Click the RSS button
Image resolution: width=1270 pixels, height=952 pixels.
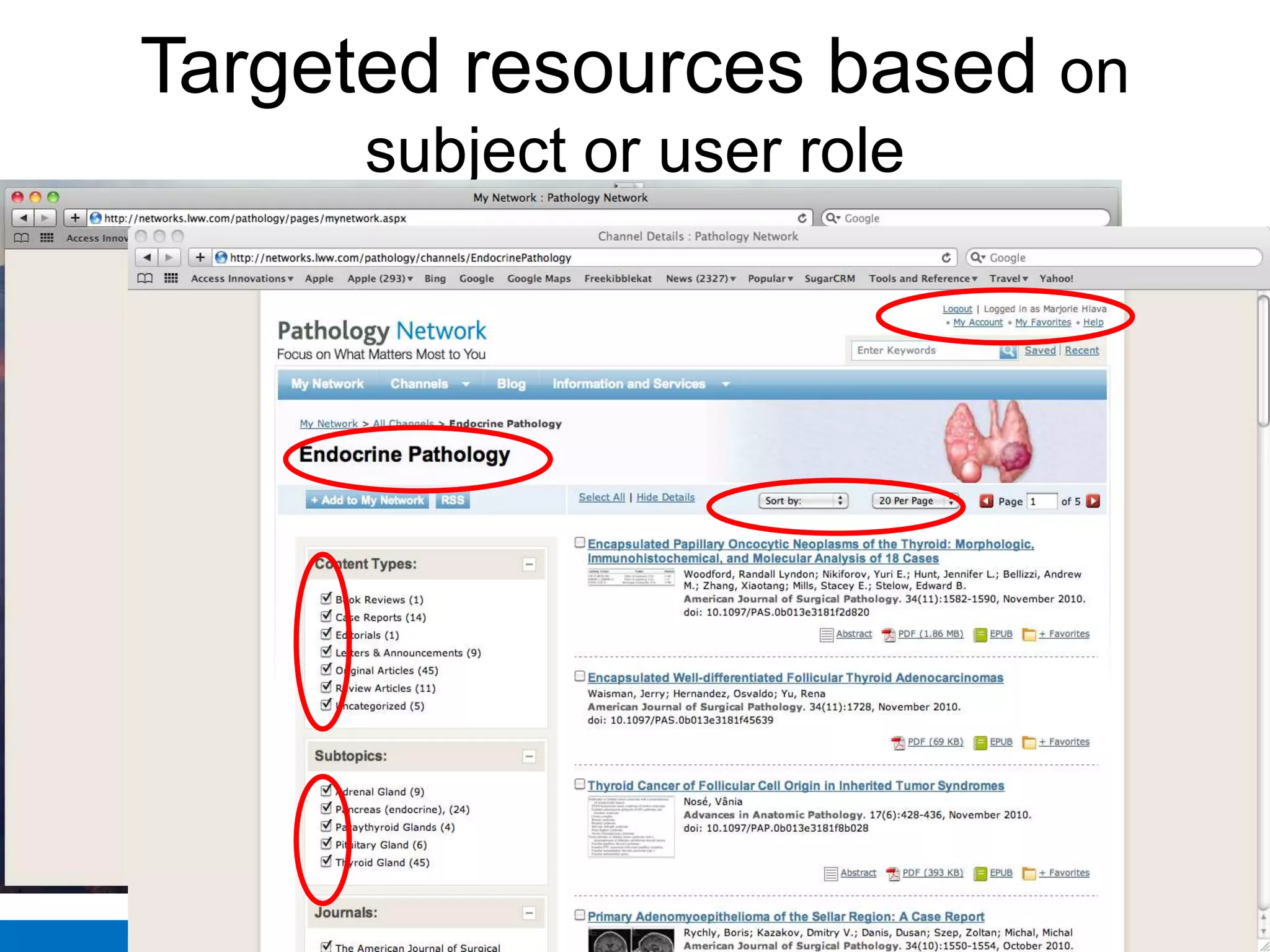pyautogui.click(x=453, y=501)
